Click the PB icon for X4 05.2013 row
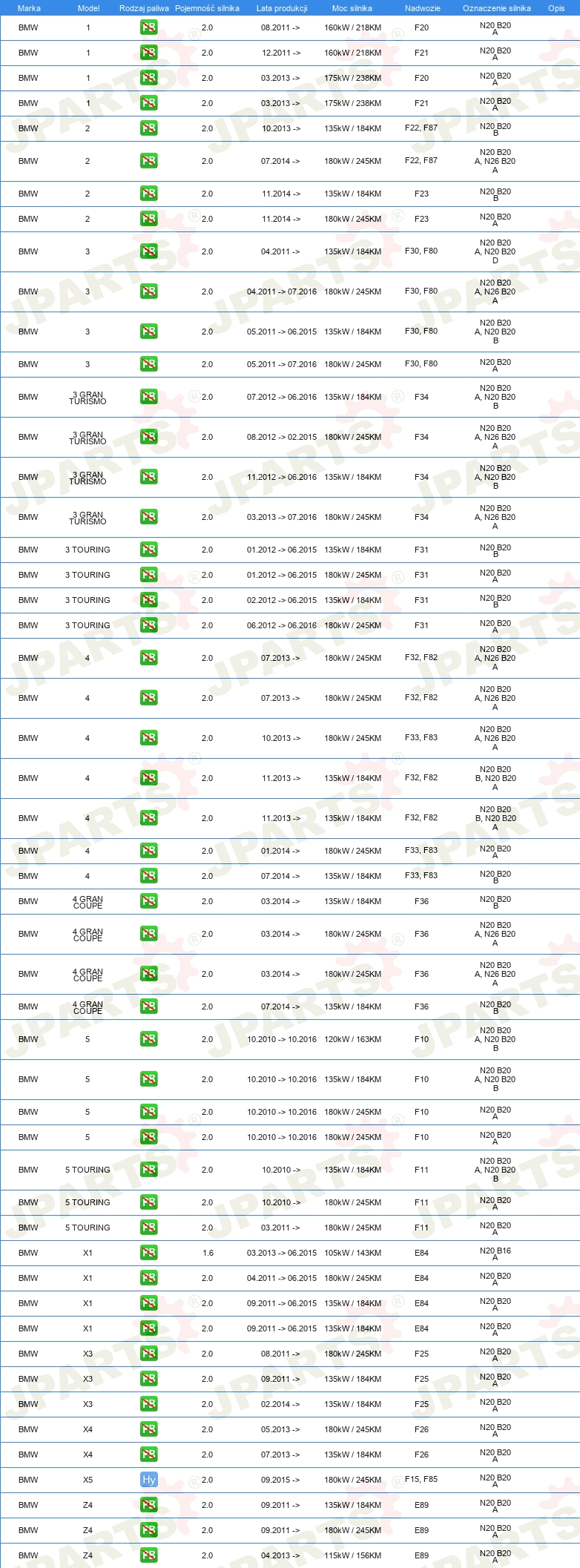Image resolution: width=580 pixels, height=1568 pixels. (x=148, y=1429)
